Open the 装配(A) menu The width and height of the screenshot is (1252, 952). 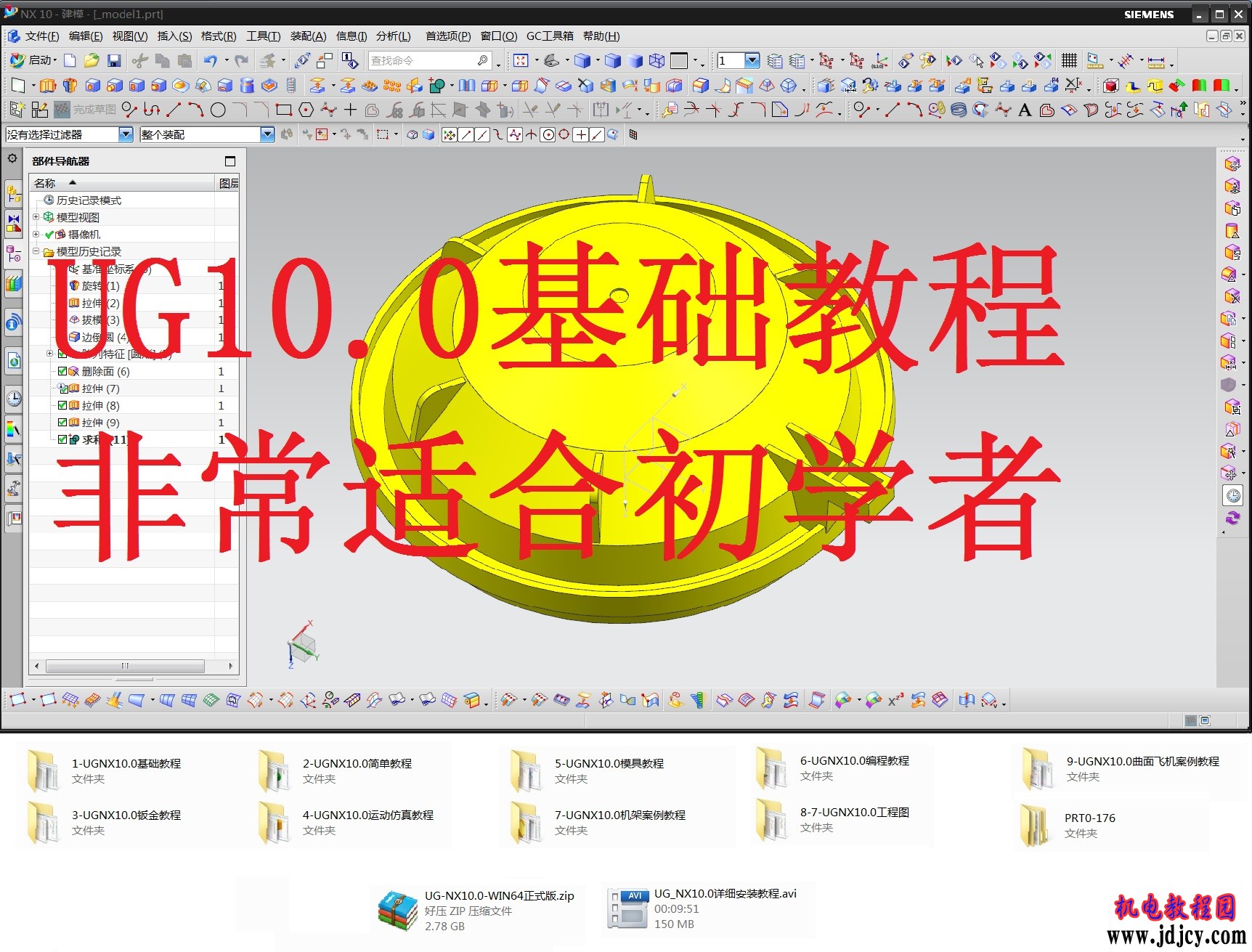tap(309, 36)
